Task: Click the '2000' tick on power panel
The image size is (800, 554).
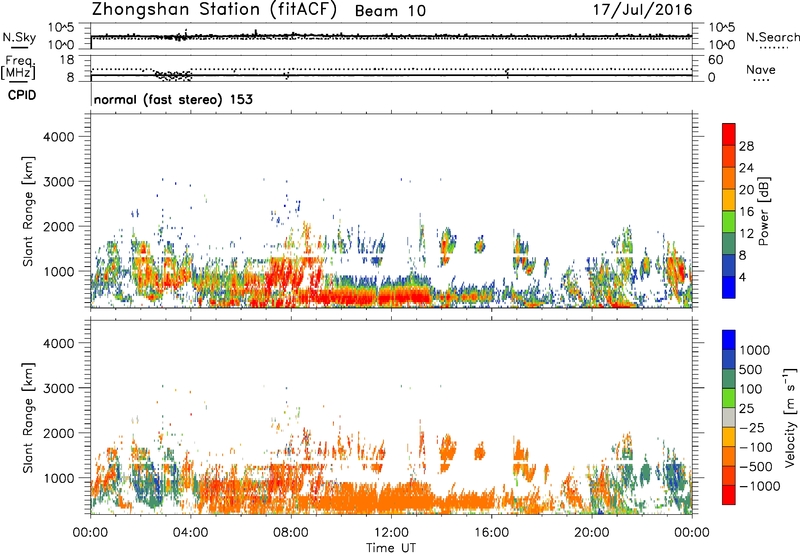Action: [x=59, y=226]
